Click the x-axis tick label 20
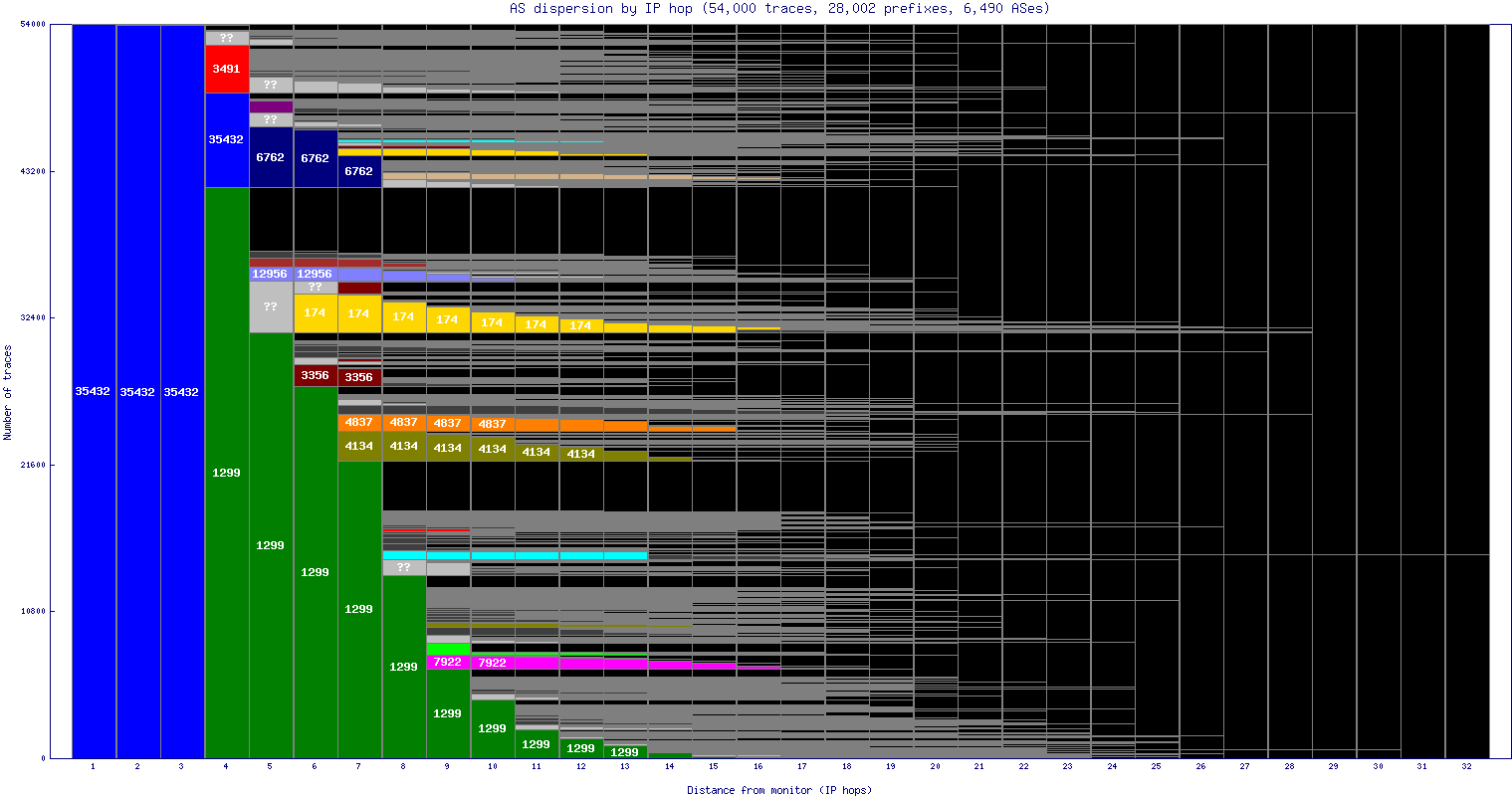The width and height of the screenshot is (1512, 796). click(936, 767)
